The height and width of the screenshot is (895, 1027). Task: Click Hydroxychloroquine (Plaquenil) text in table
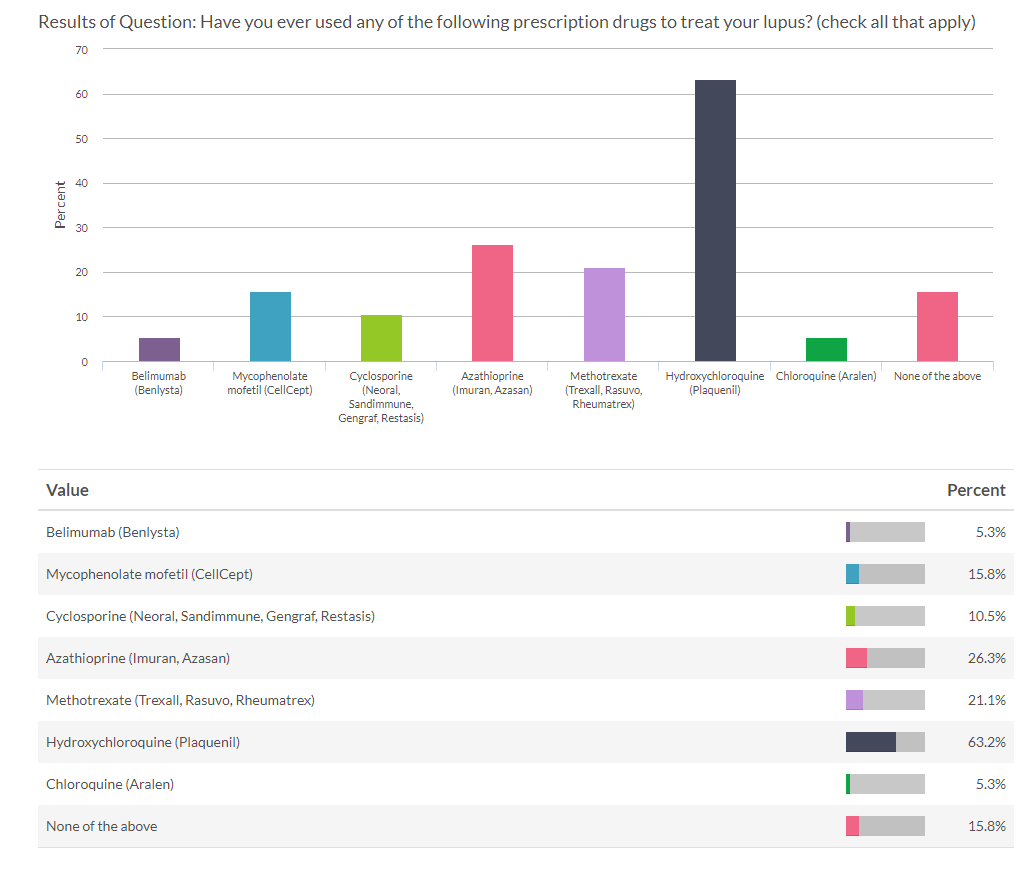143,742
